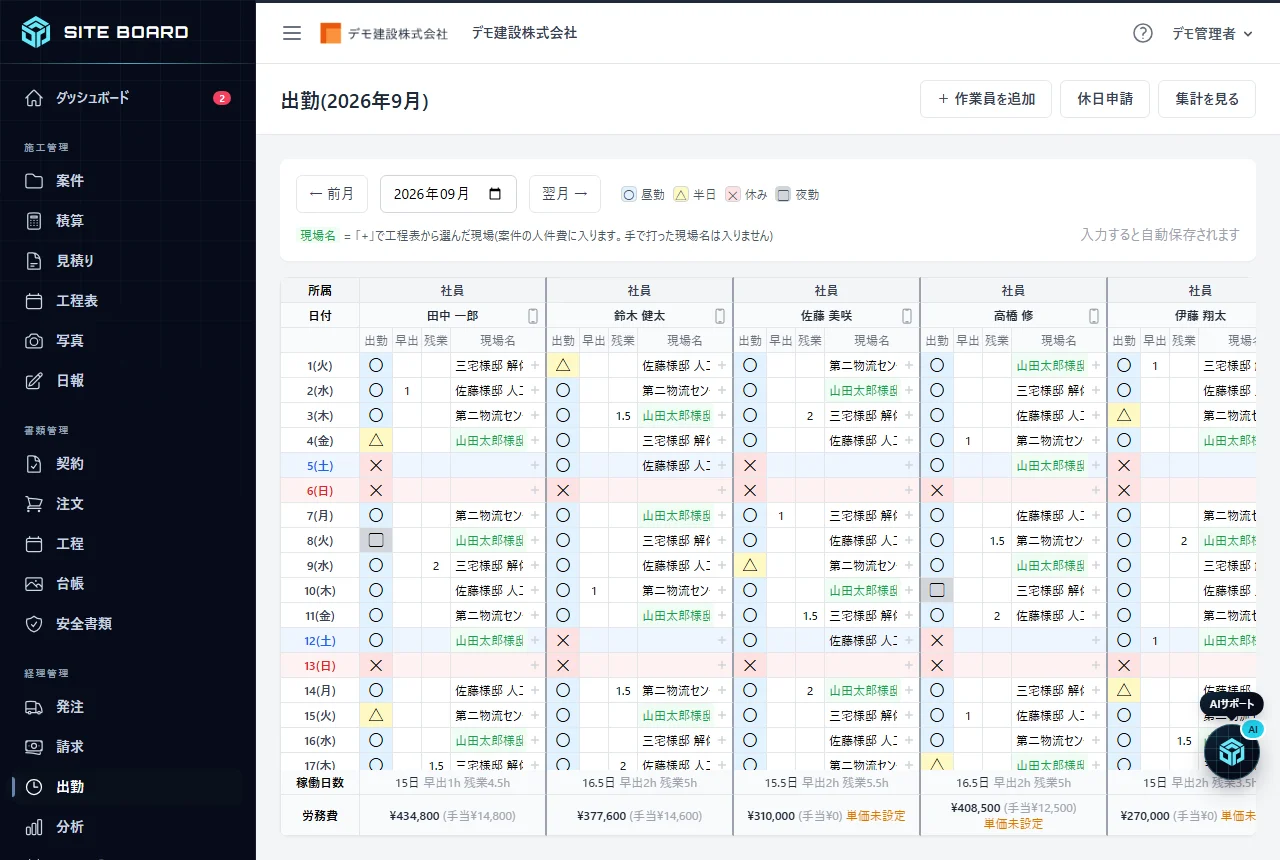Click the SITE BOARD logo

105,32
